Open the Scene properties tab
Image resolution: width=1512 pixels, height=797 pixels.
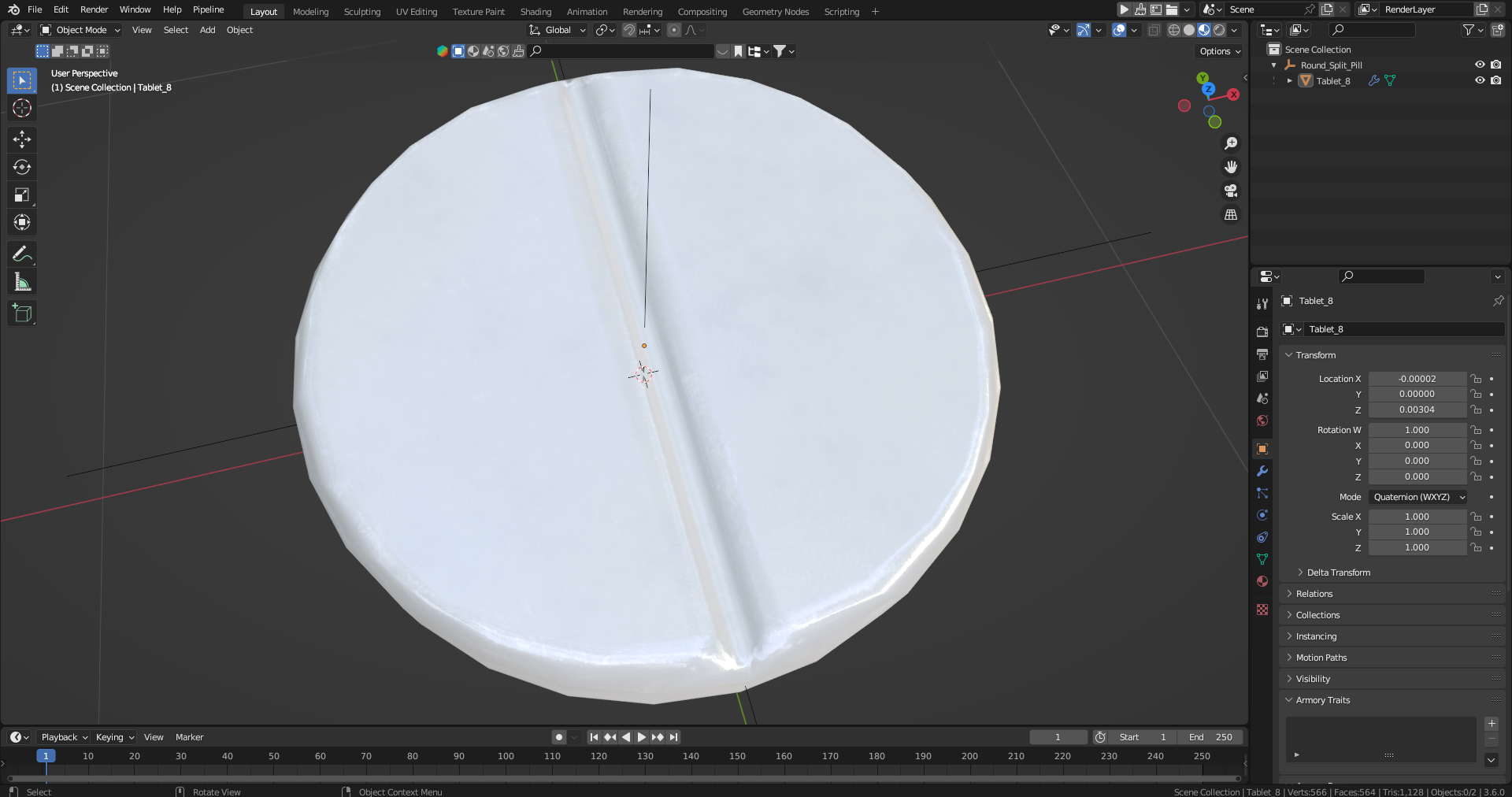(x=1262, y=398)
